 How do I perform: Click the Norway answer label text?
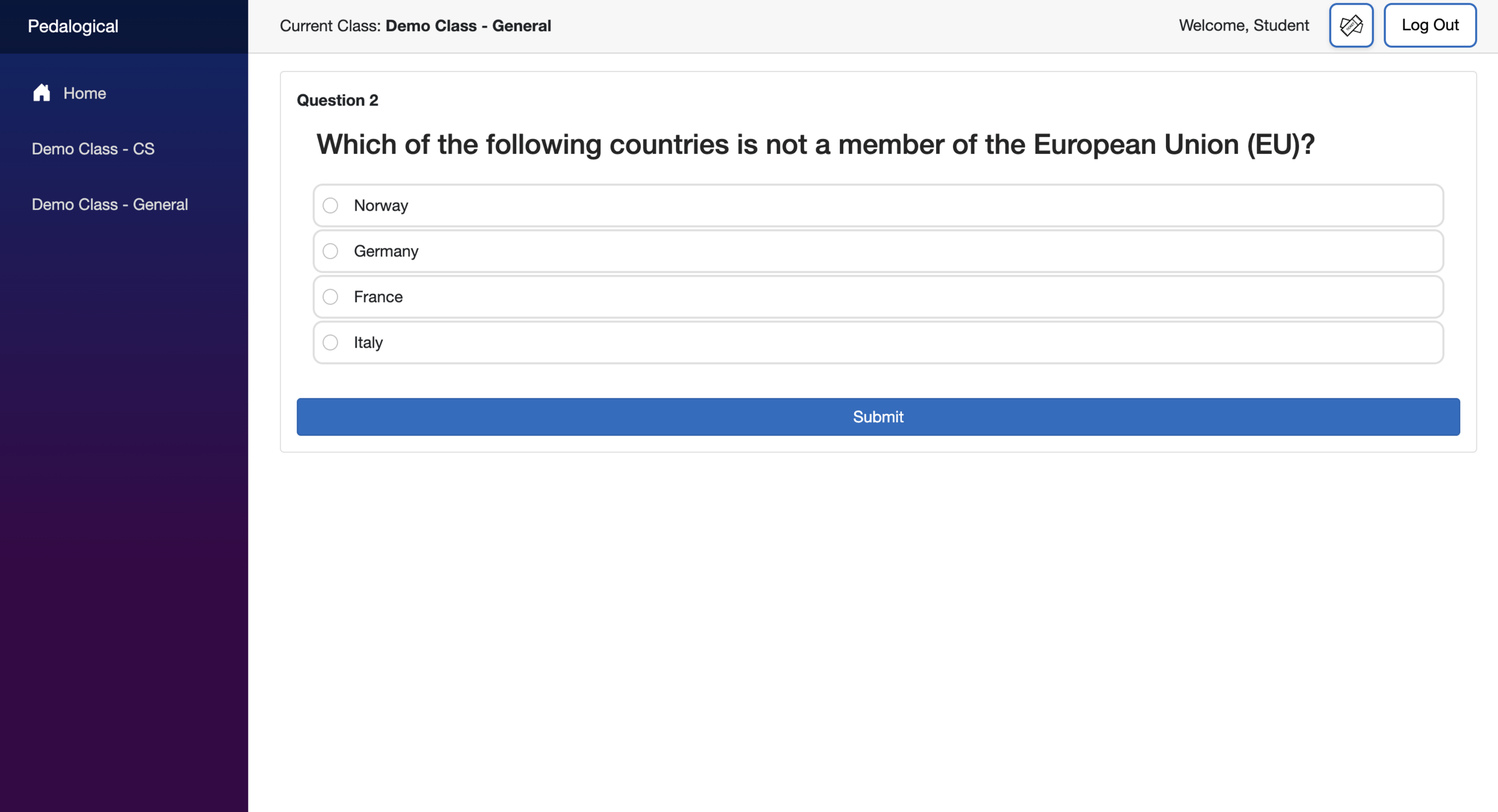tap(381, 206)
